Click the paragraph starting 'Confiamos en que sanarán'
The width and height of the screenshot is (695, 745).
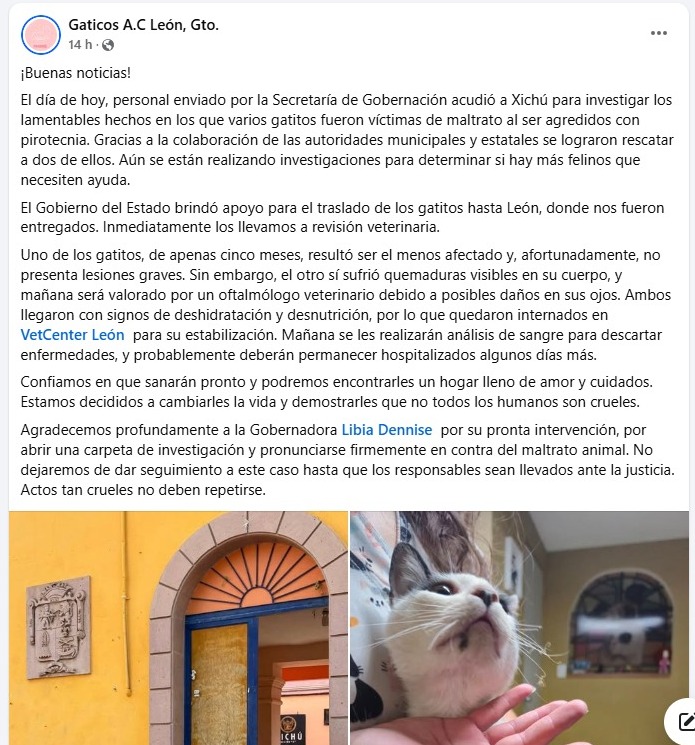pyautogui.click(x=336, y=392)
